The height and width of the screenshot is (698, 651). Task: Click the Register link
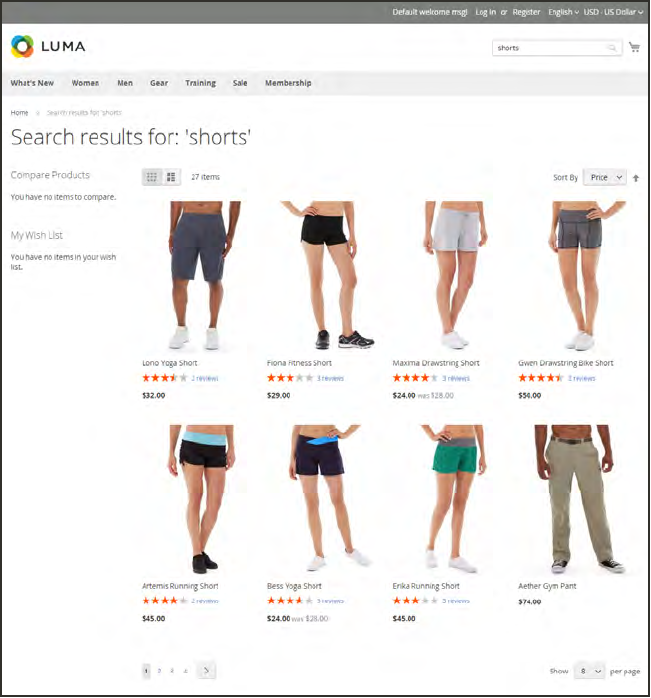(526, 12)
